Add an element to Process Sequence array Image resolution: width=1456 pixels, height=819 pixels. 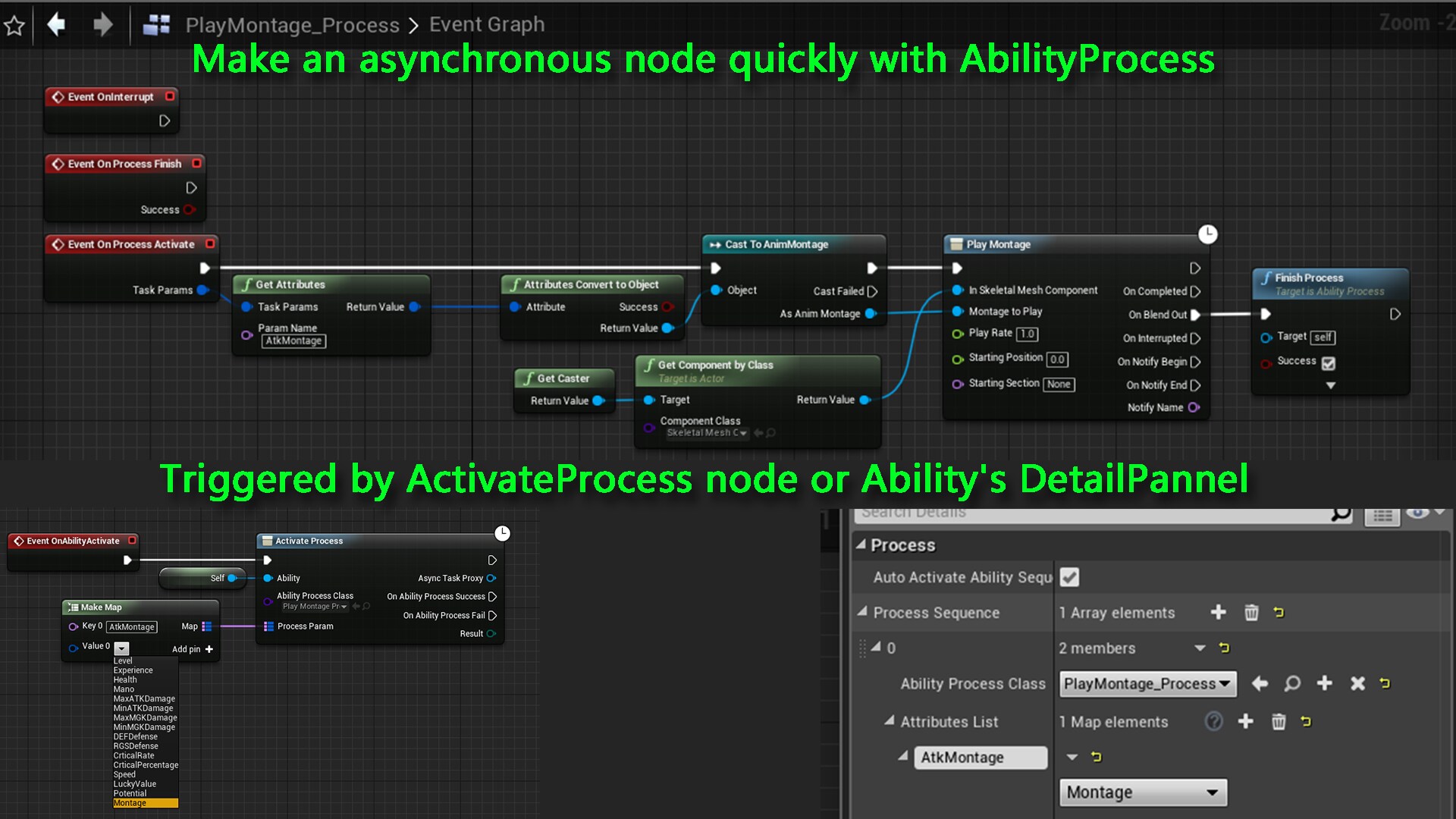(x=1219, y=613)
